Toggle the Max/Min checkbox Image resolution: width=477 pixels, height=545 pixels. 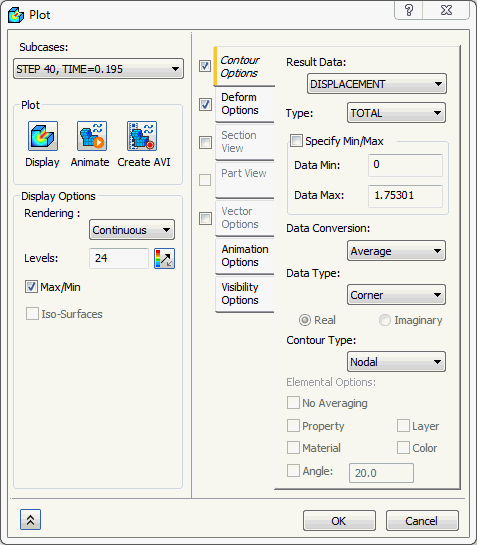[31, 287]
